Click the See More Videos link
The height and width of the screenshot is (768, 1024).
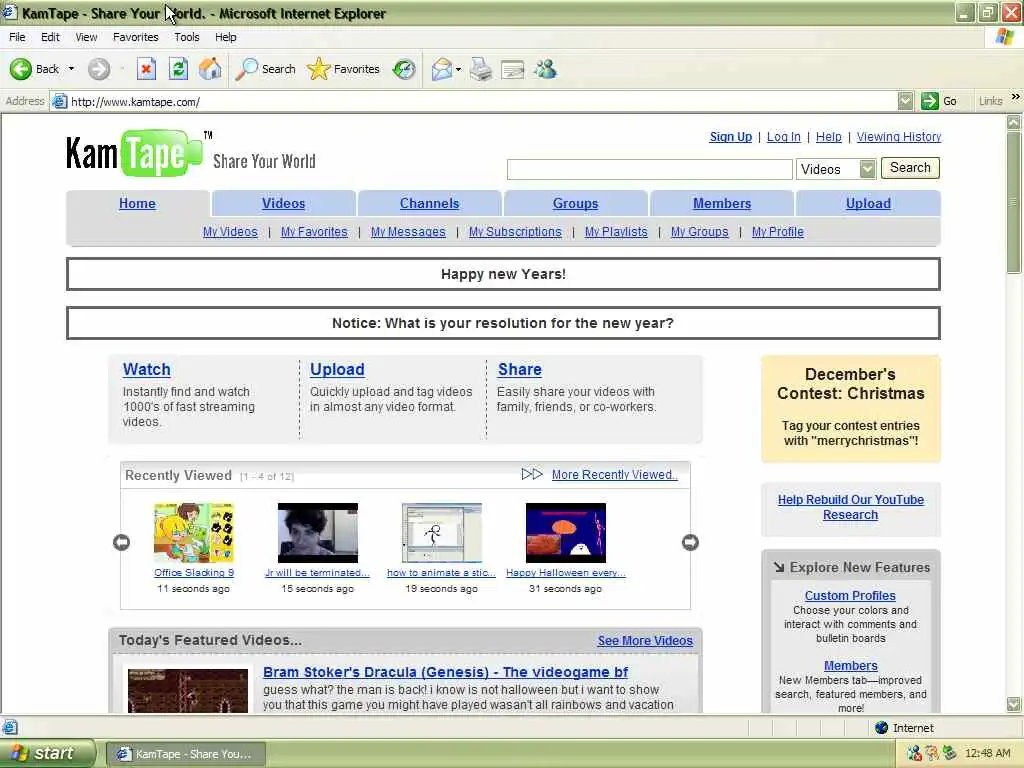[x=645, y=641]
